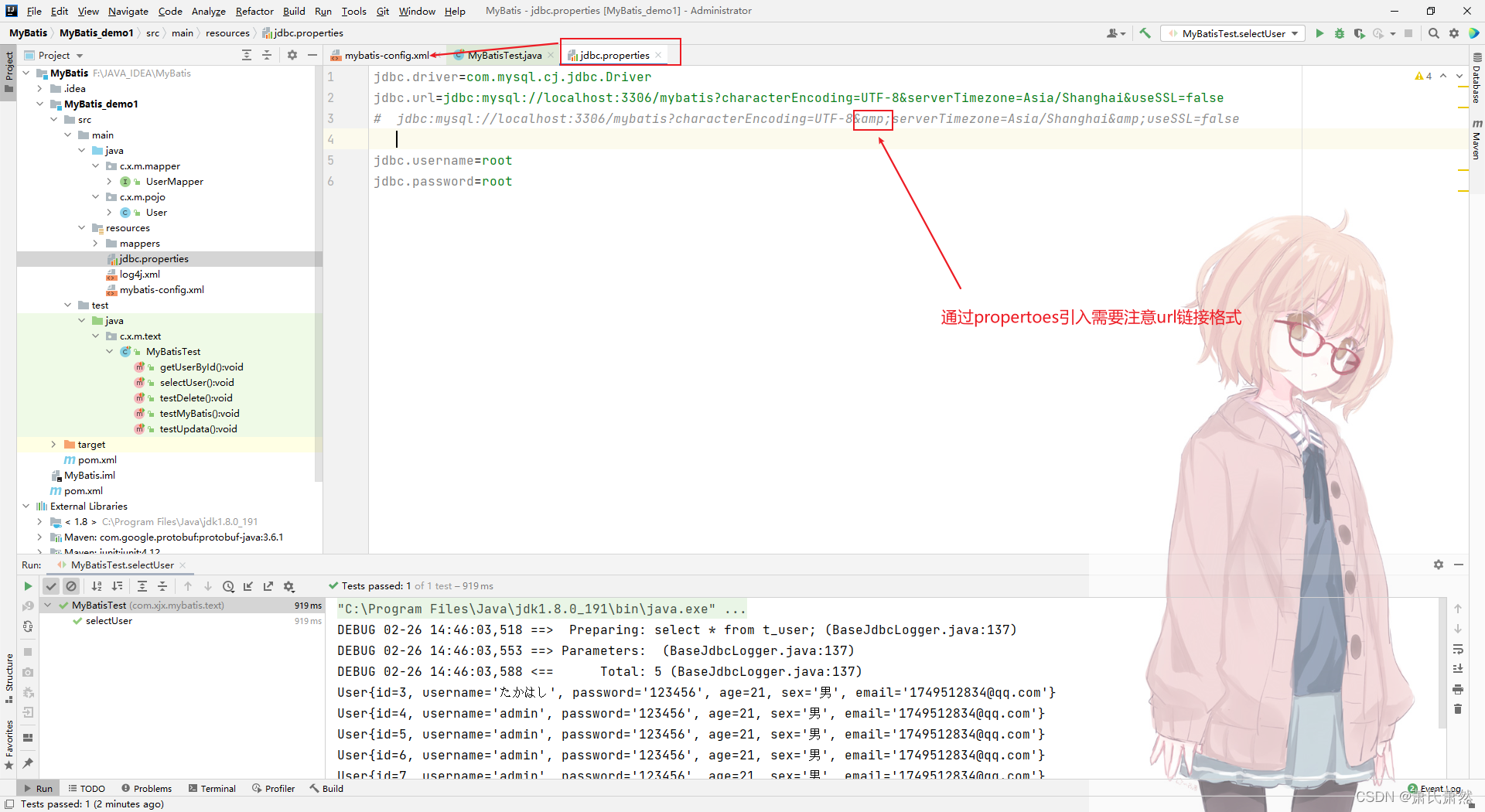Open test history clock icon
1485x812 pixels.
point(228,586)
